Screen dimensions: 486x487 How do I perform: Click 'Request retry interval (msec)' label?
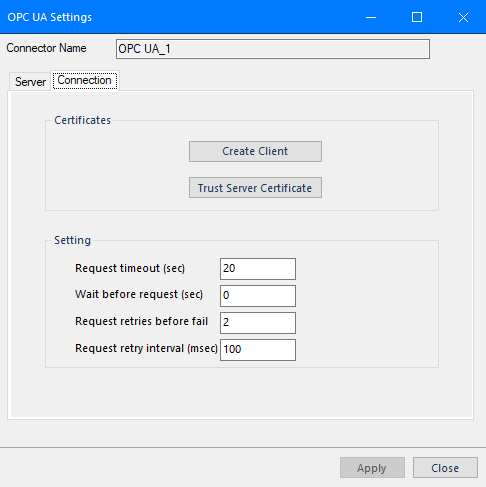[x=146, y=348]
